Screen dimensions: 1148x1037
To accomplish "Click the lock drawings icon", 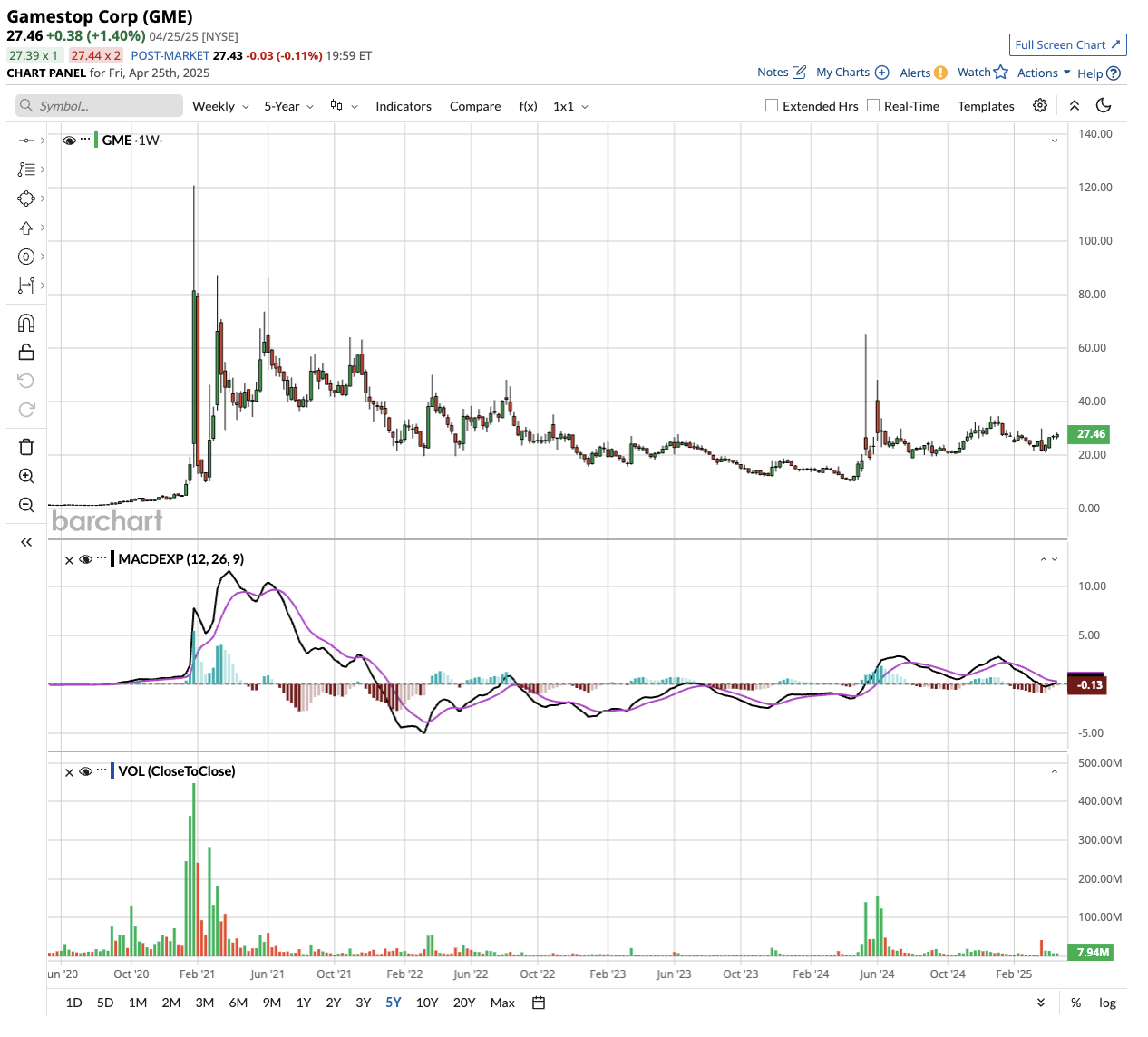I will click(x=26, y=352).
